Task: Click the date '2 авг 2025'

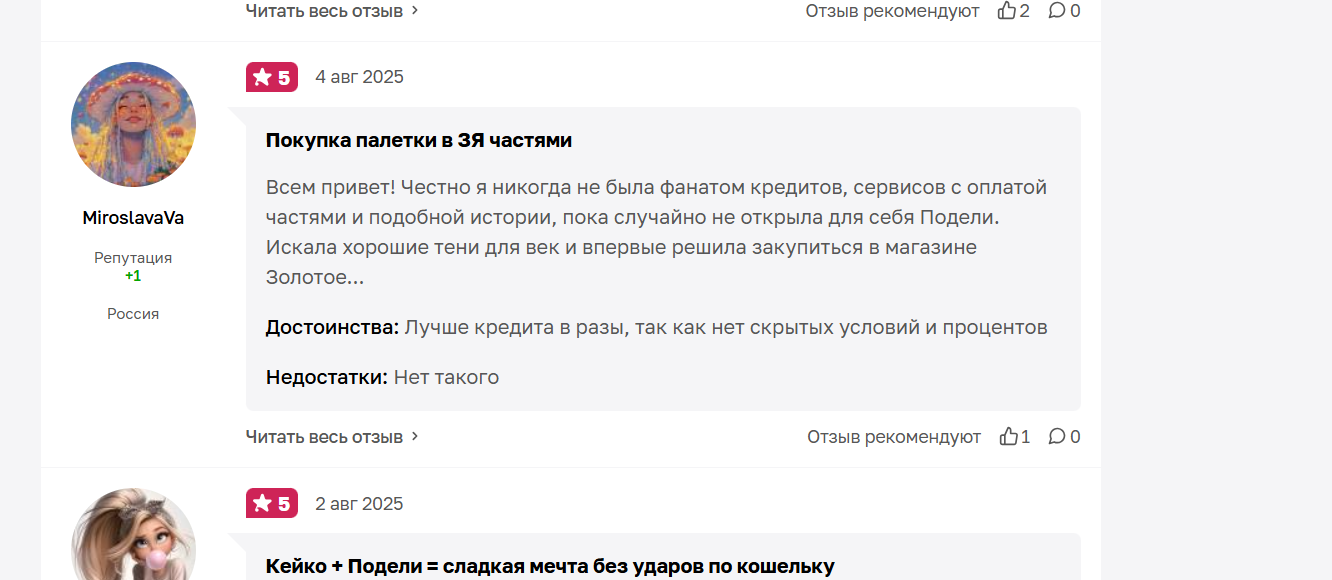Action: (x=359, y=503)
